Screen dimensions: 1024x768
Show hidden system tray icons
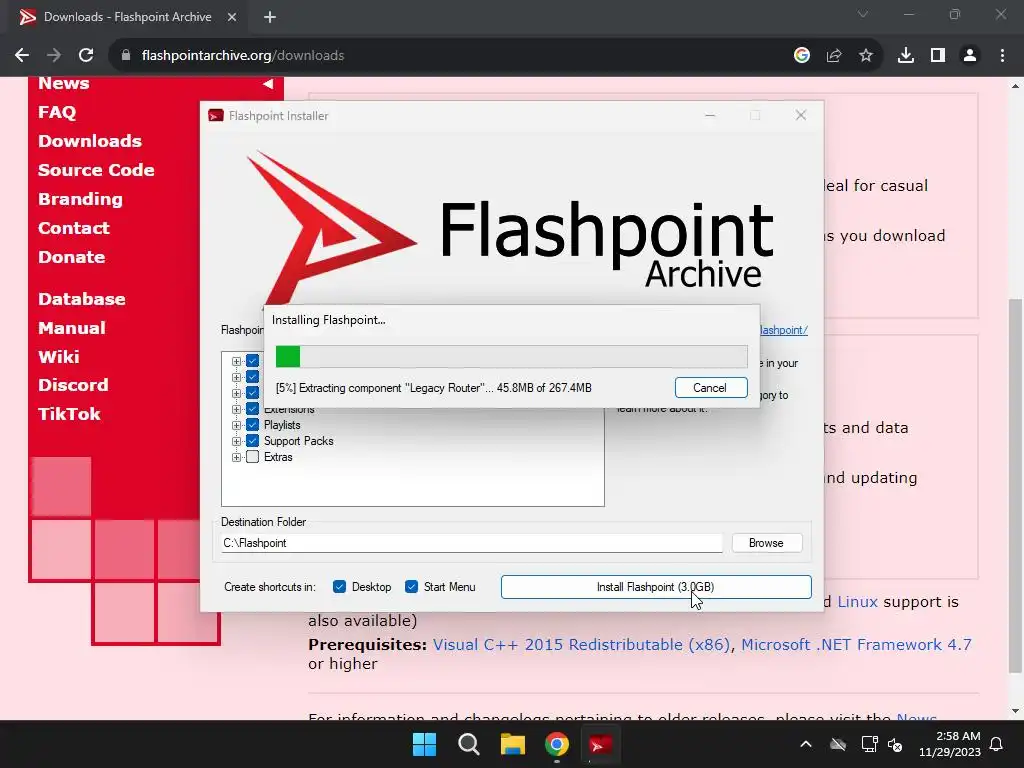[x=806, y=744]
